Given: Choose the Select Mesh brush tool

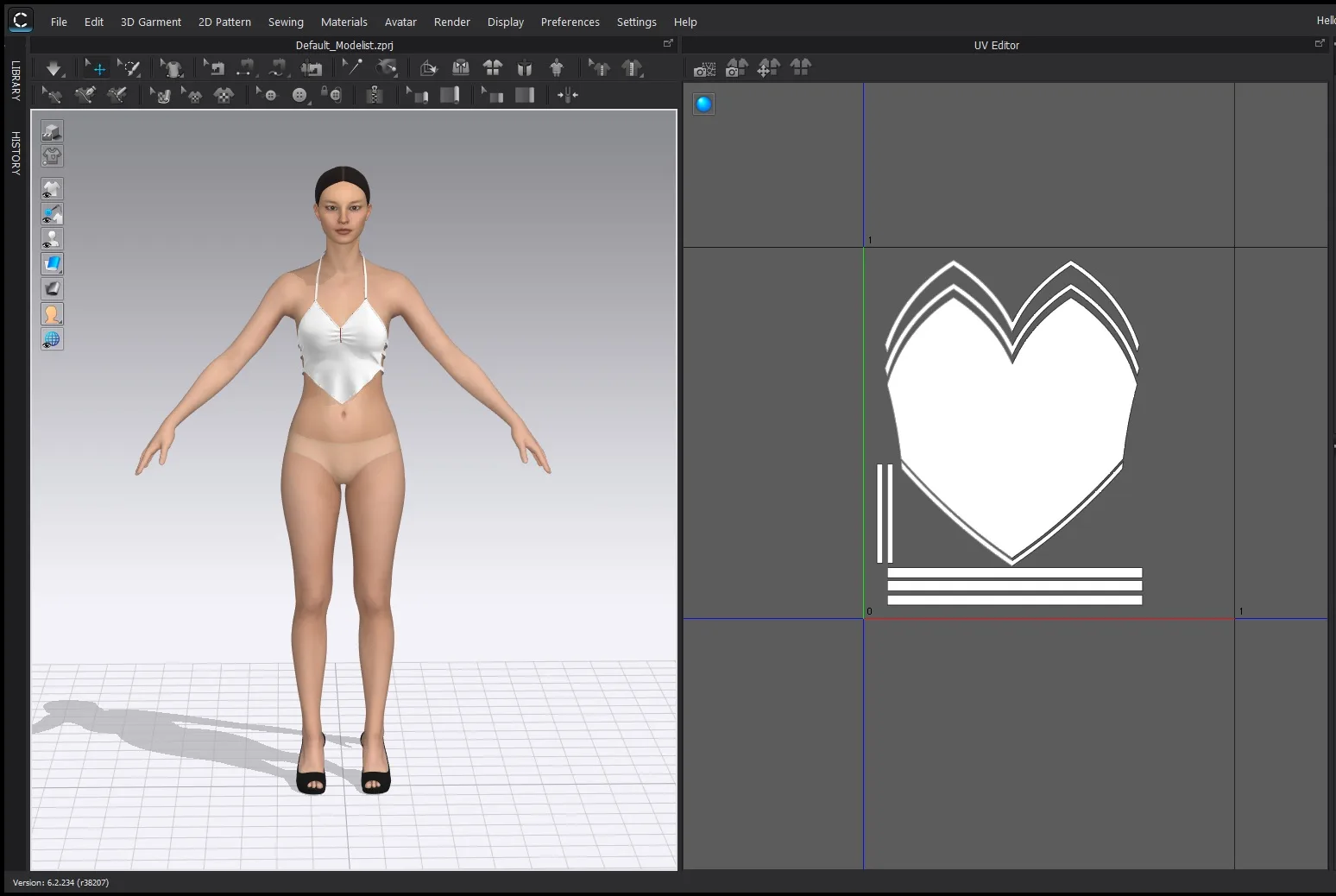Looking at the screenshot, I should pyautogui.click(x=129, y=68).
